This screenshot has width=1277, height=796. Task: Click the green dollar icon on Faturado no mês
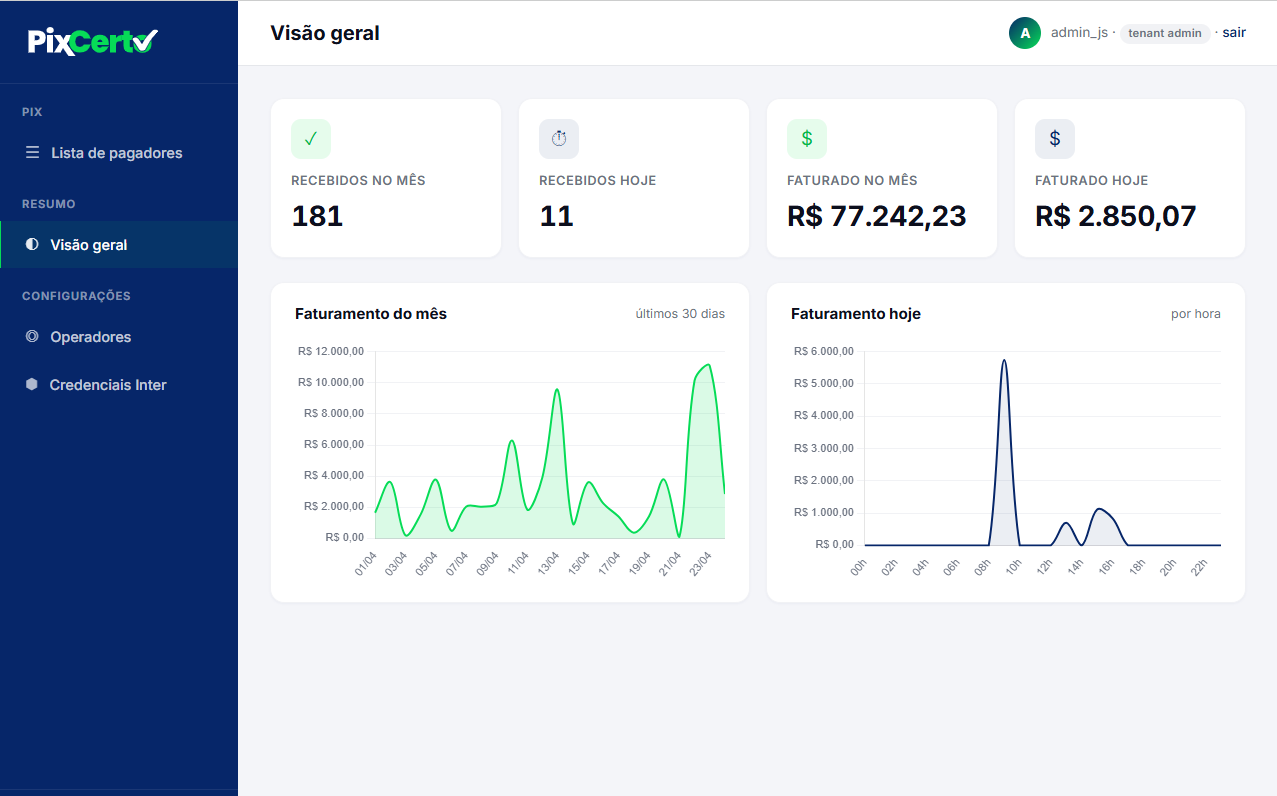tap(807, 139)
